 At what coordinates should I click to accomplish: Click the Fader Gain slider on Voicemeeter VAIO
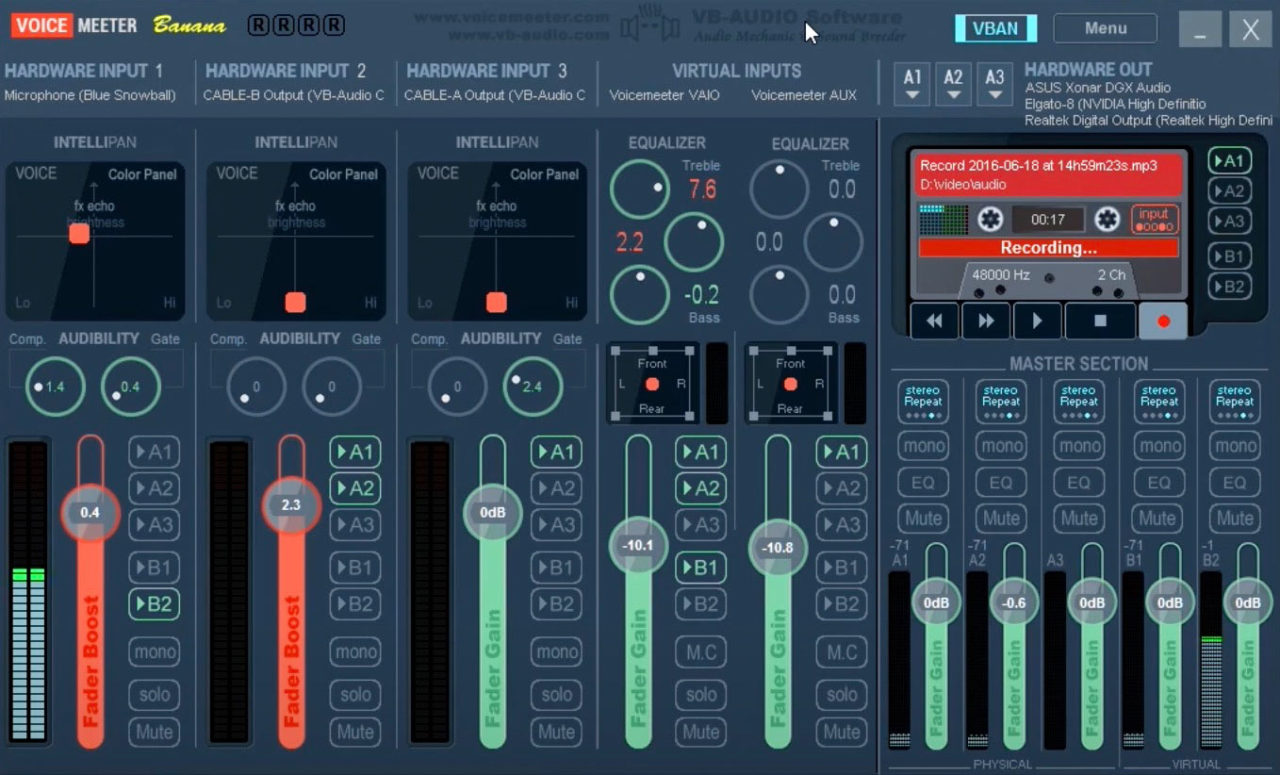[637, 546]
